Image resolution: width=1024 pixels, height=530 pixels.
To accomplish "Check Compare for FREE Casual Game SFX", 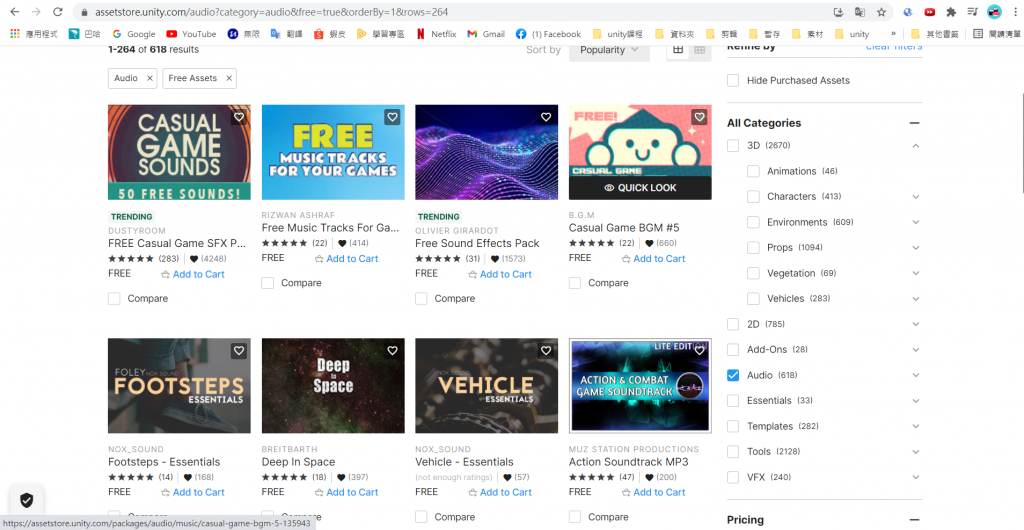I will 114,299.
